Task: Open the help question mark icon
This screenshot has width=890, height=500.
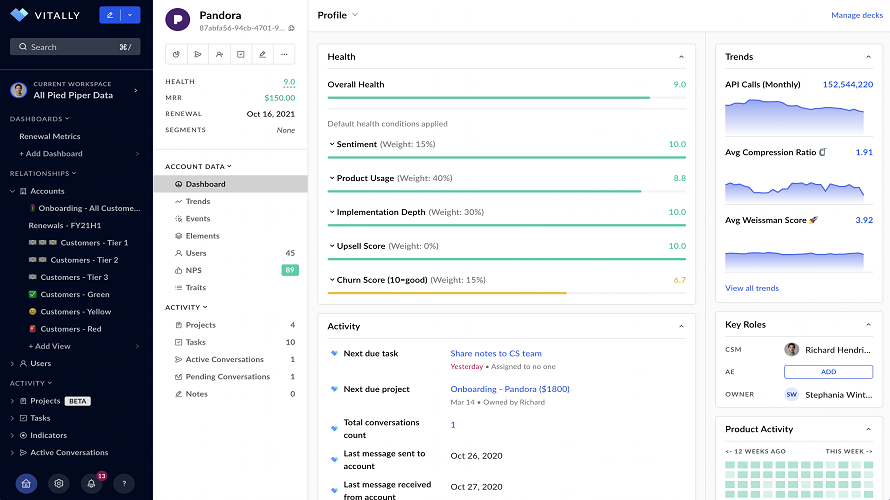Action: coord(124,484)
